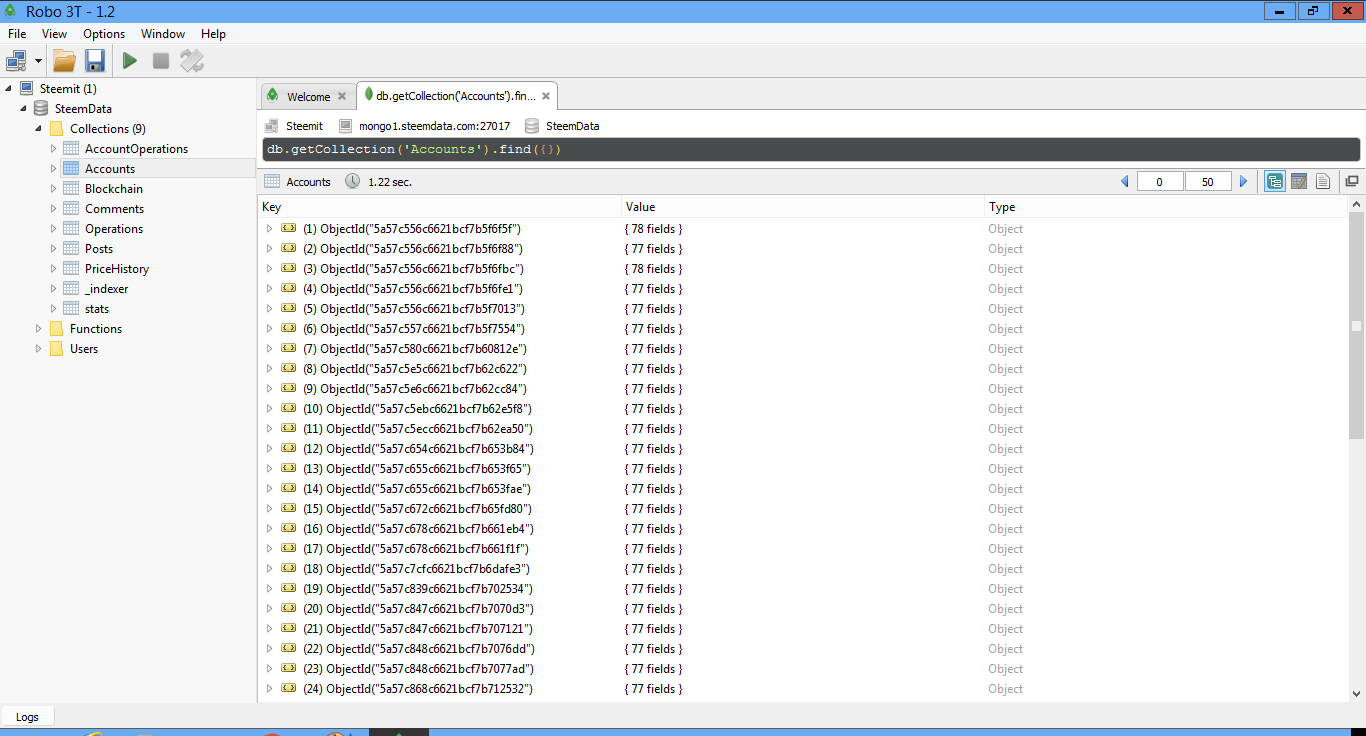Select the db.getCollection('Accounts') query tab

click(x=456, y=96)
